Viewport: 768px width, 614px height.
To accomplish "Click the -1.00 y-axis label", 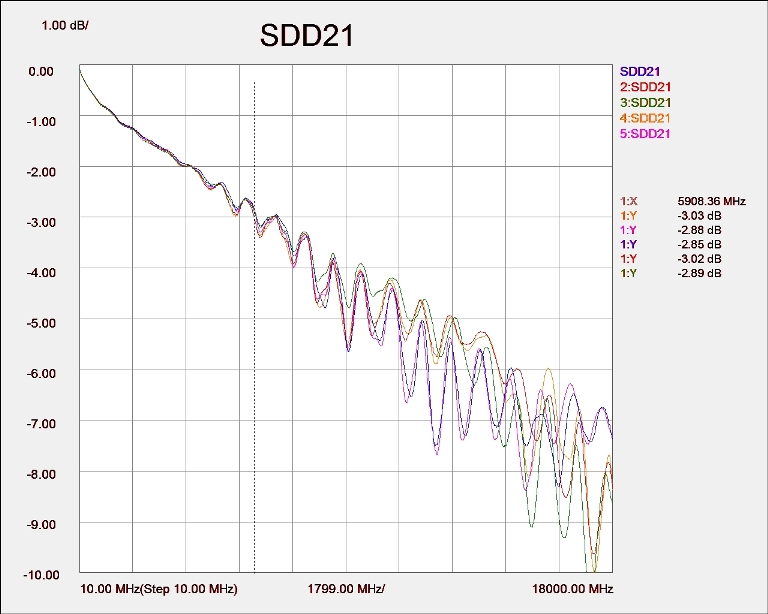I will [41, 121].
